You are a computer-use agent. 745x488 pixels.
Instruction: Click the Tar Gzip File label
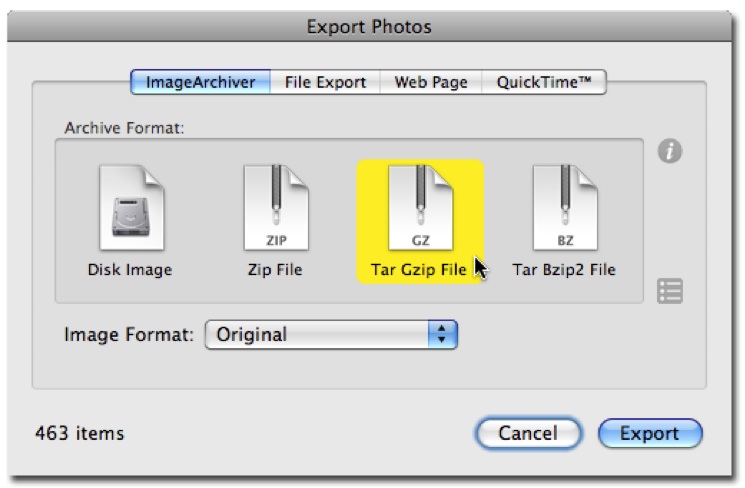point(419,270)
